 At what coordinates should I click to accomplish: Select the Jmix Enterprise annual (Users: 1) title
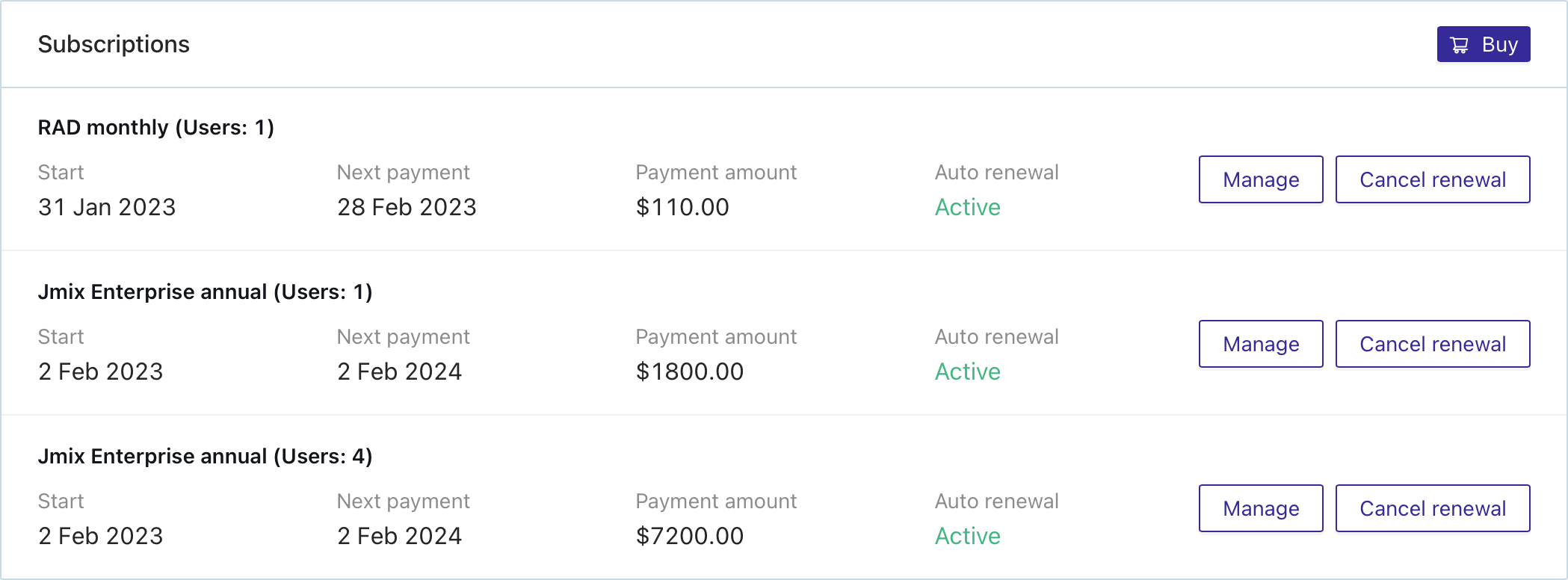coord(206,291)
